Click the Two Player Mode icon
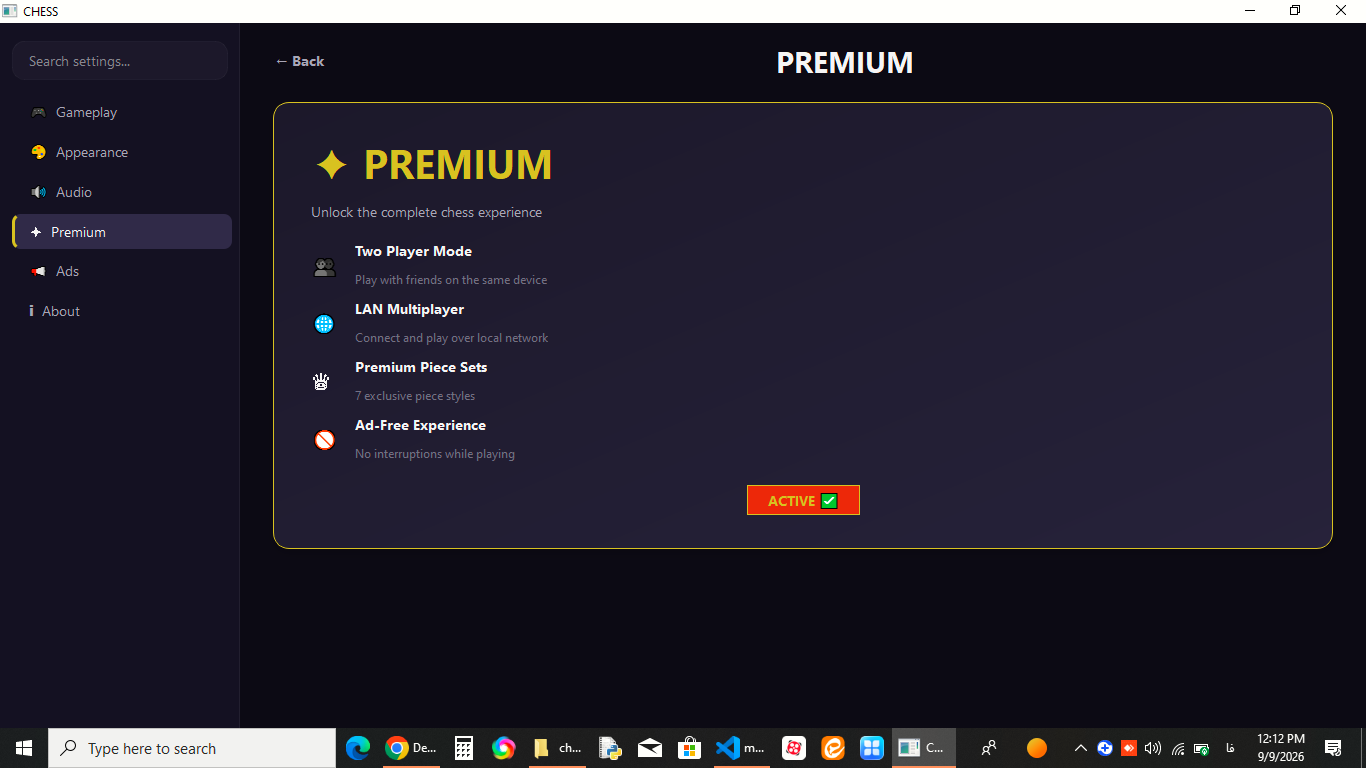The height and width of the screenshot is (768, 1366). point(324,267)
